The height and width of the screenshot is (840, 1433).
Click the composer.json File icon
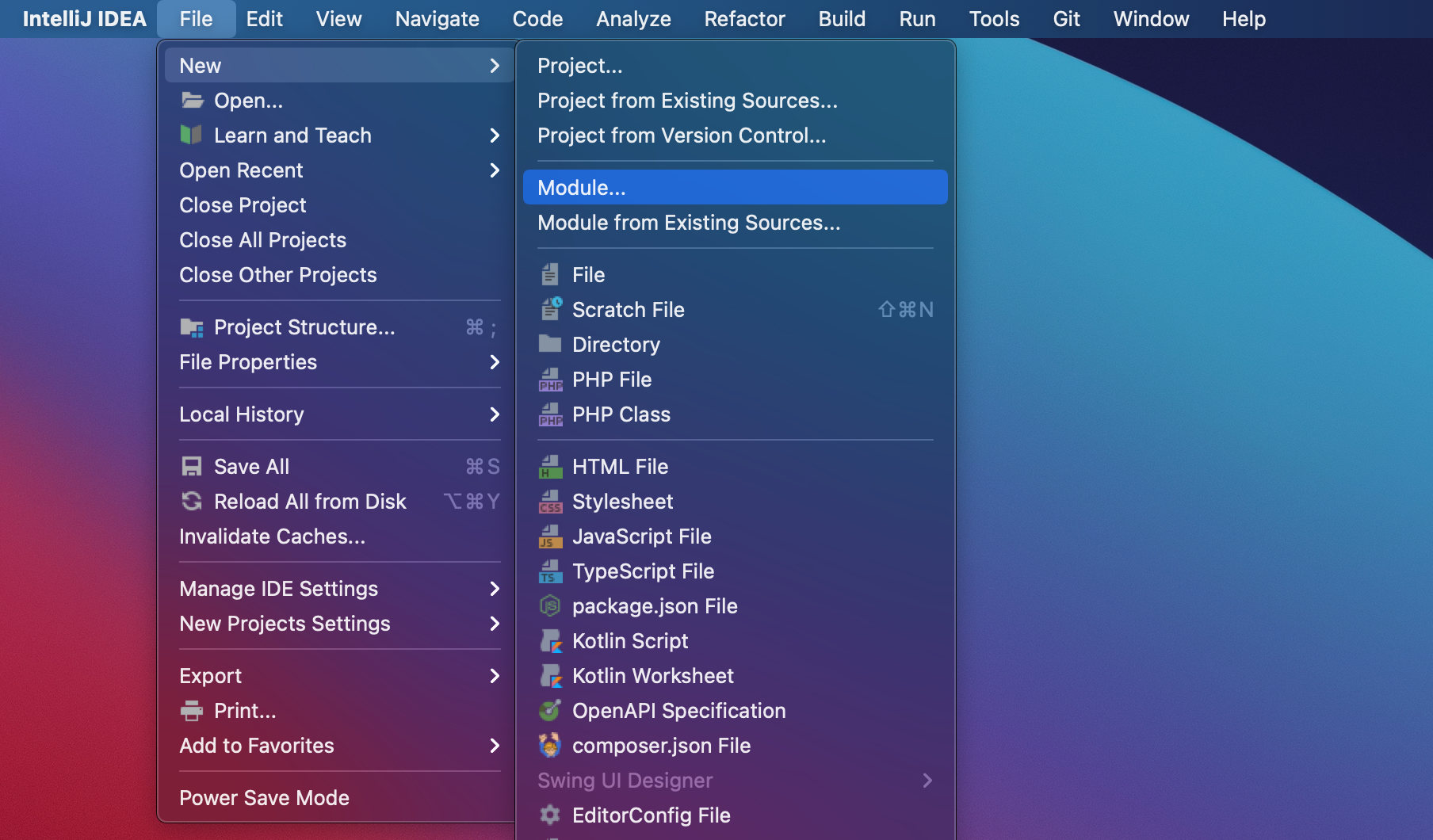click(550, 746)
